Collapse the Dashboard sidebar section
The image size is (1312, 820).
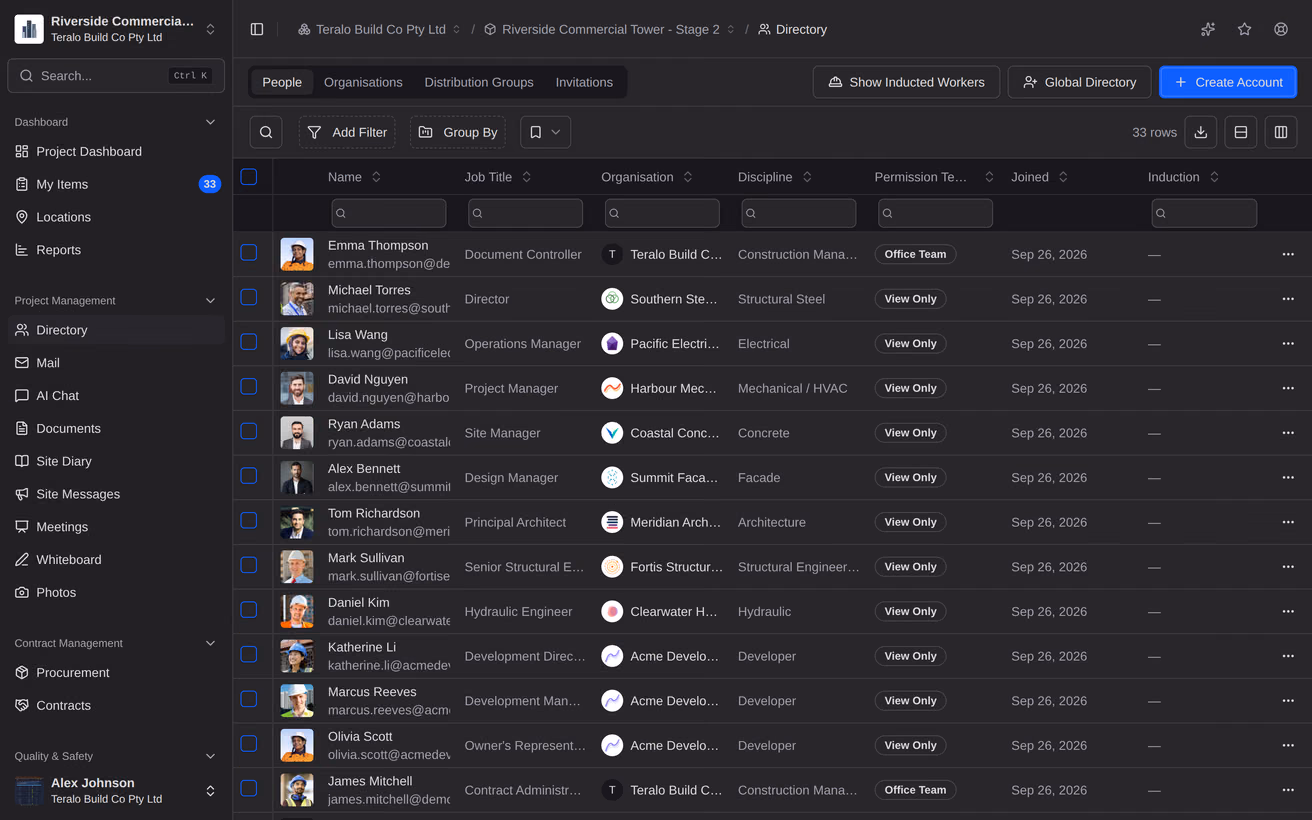[210, 122]
